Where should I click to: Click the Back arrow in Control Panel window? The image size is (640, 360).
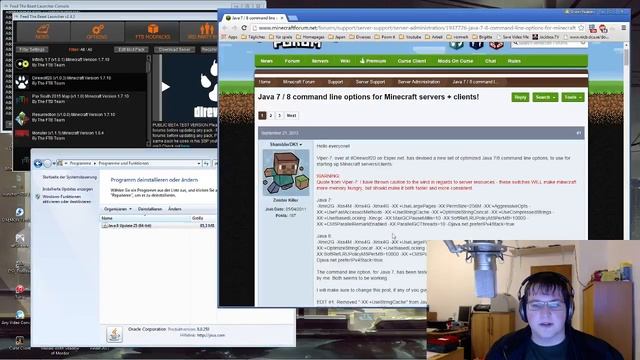38,163
